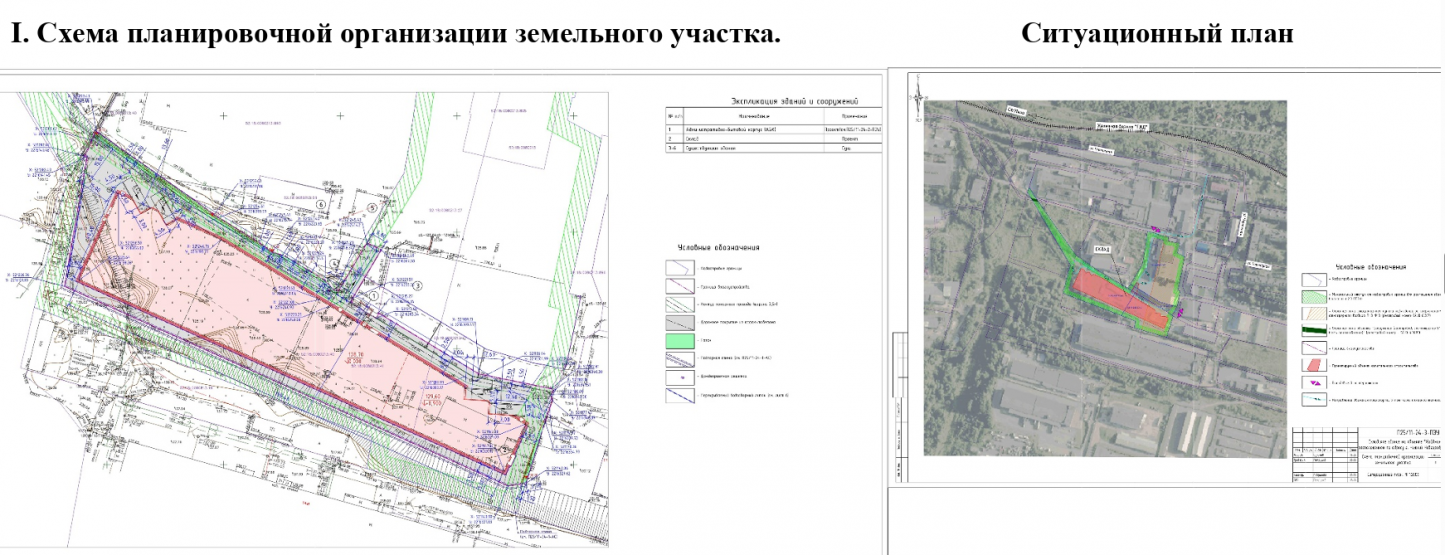Select row 1 of the buildings explication table
The width and height of the screenshot is (1445, 555).
click(775, 131)
